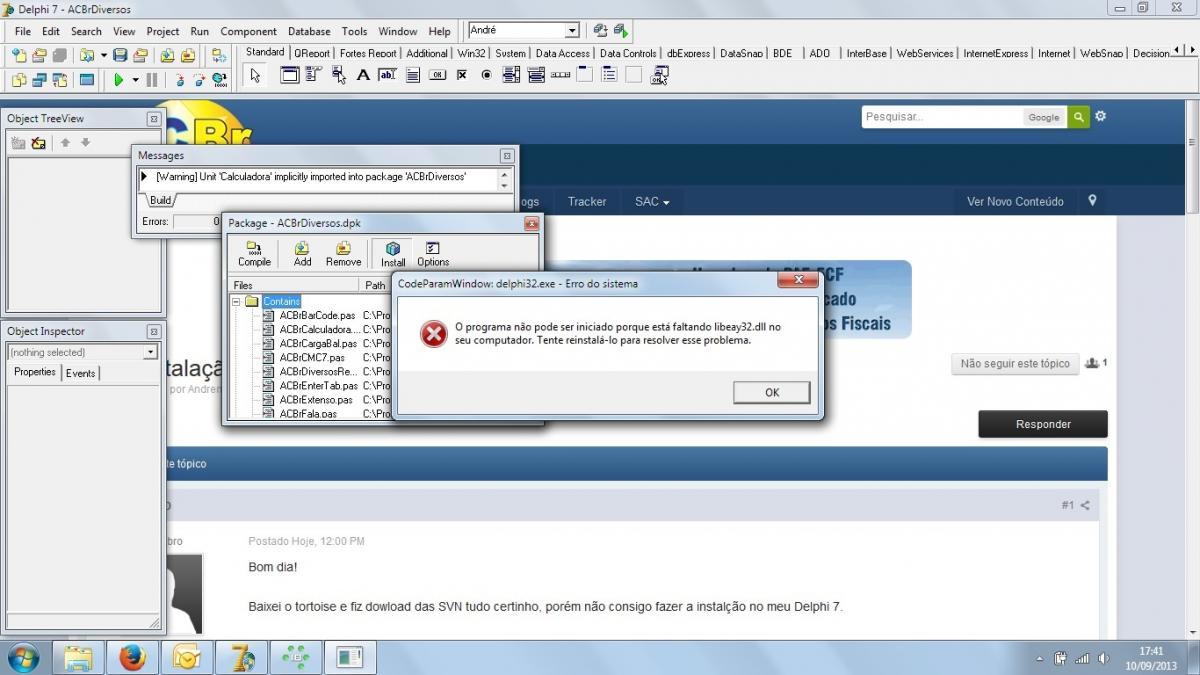Select the Contains folder in package tree
Image resolution: width=1200 pixels, height=675 pixels.
pos(281,301)
